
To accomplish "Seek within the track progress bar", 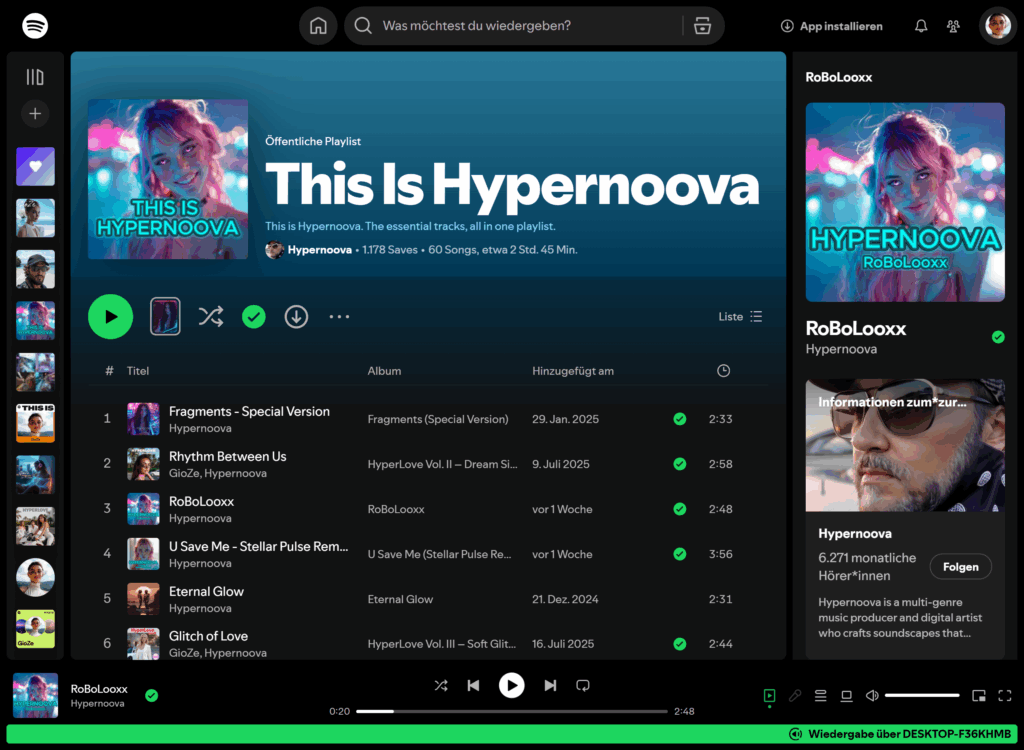I will click(511, 711).
